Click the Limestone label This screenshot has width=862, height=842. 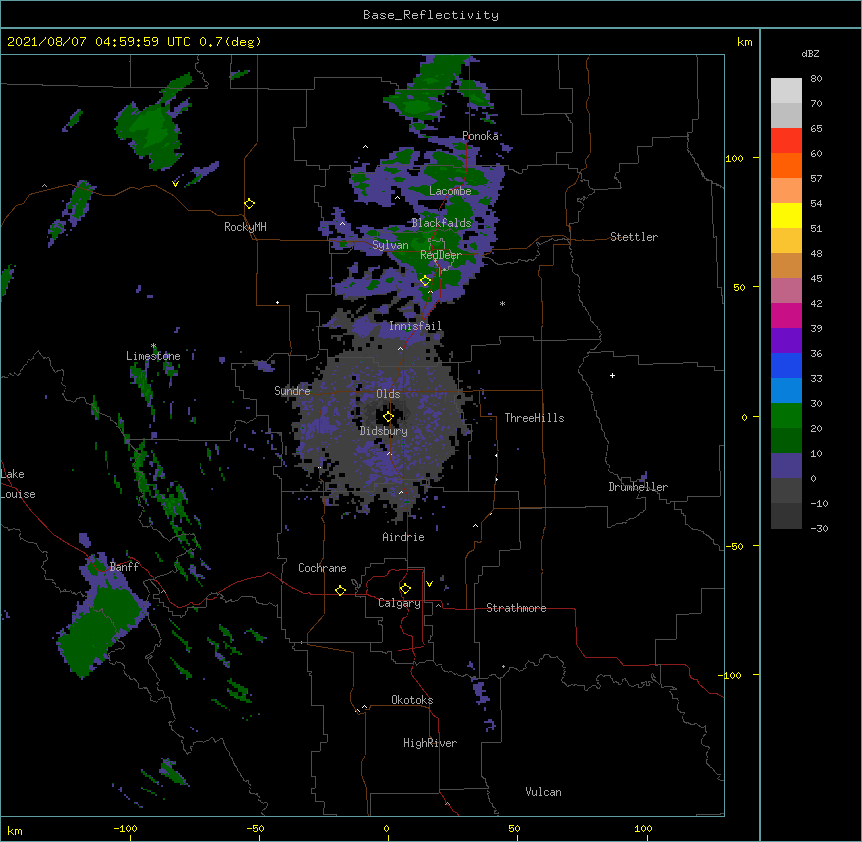153,356
